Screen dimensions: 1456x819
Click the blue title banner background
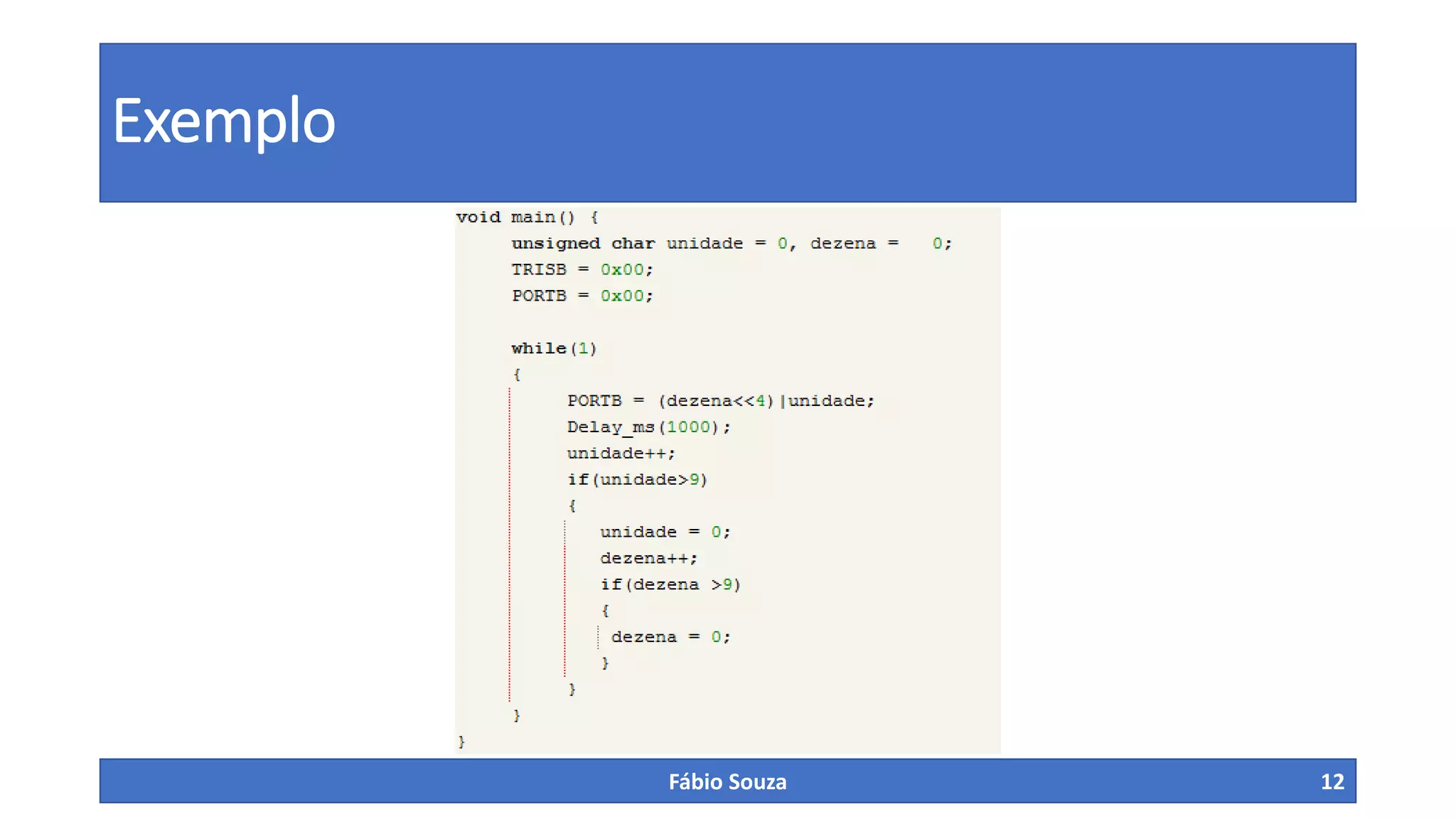(853, 122)
